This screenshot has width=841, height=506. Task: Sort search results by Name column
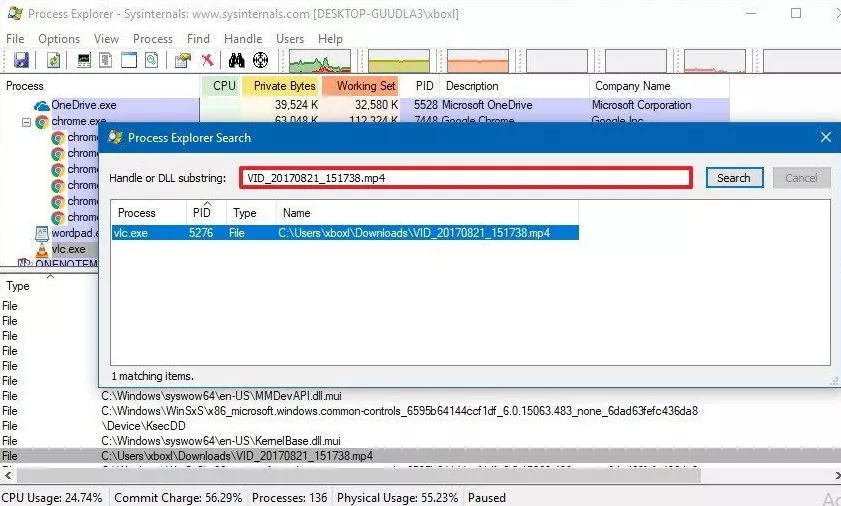click(427, 213)
